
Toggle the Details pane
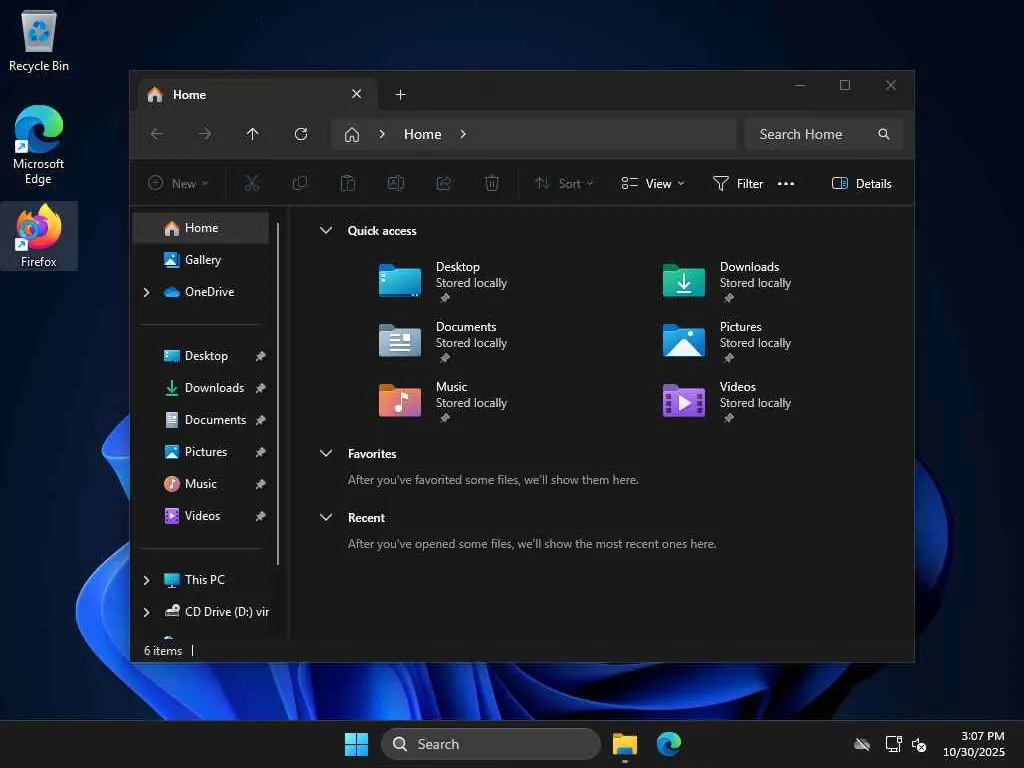(861, 183)
